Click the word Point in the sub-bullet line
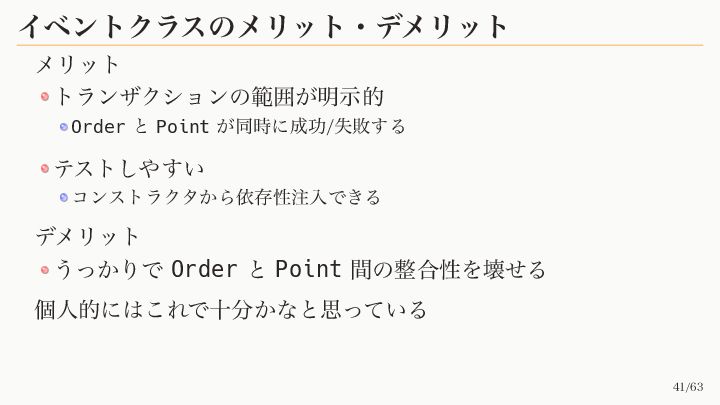This screenshot has height=405, width=720. coord(183,127)
